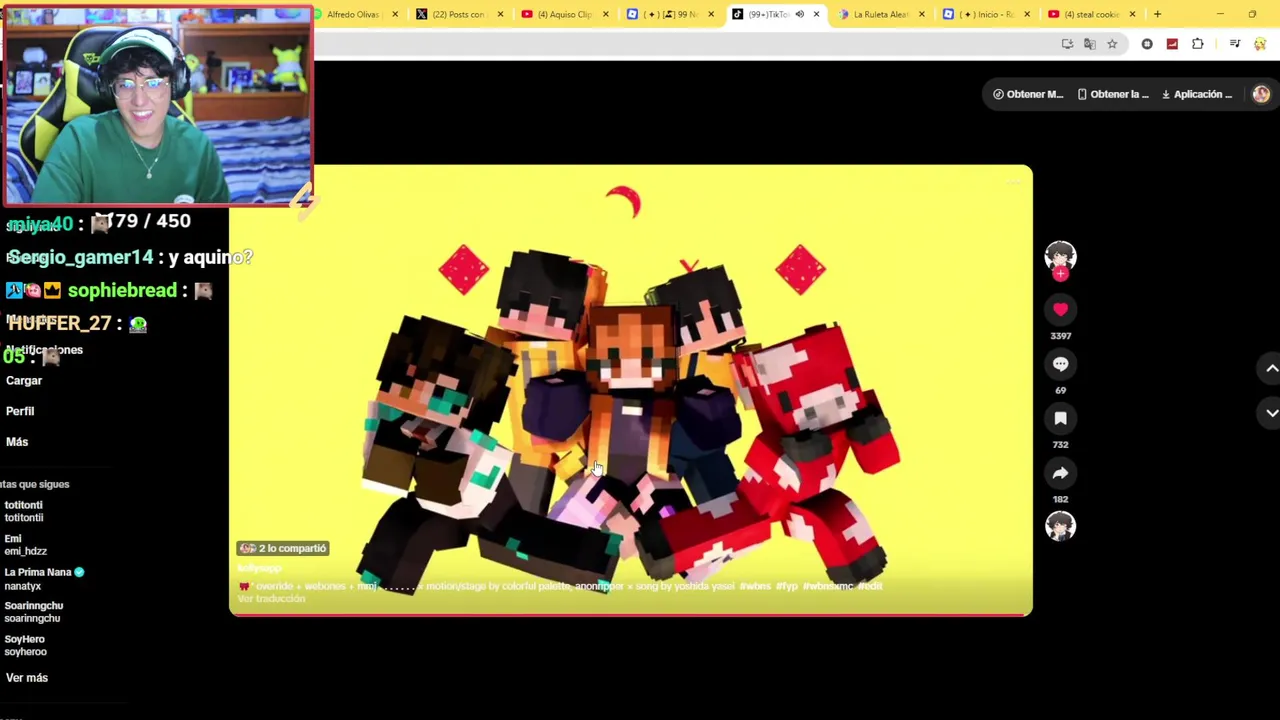Click the webcam overlay of the streamer
The height and width of the screenshot is (720, 1280).
tap(157, 106)
